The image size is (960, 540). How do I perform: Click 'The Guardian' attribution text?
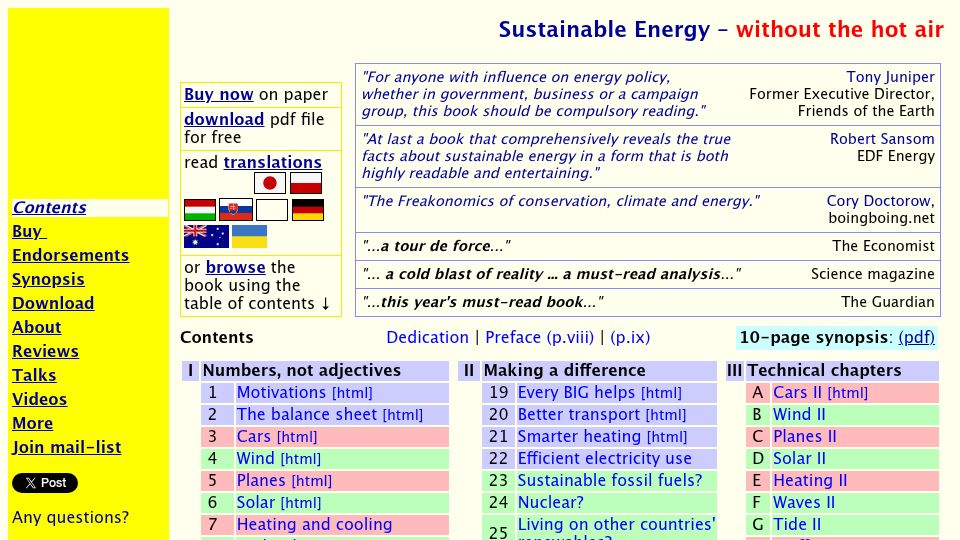coord(888,302)
